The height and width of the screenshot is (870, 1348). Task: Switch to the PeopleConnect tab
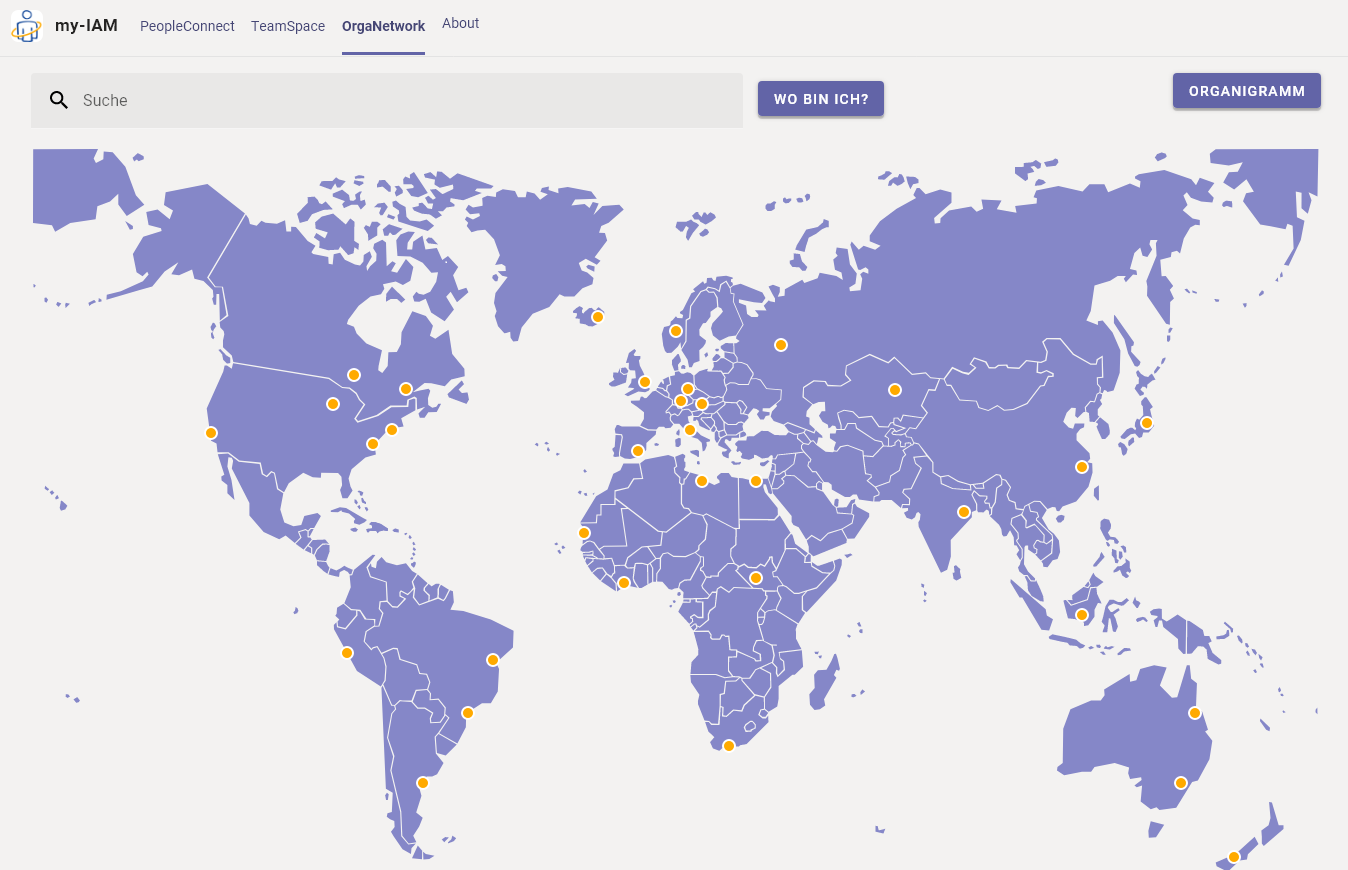(187, 26)
